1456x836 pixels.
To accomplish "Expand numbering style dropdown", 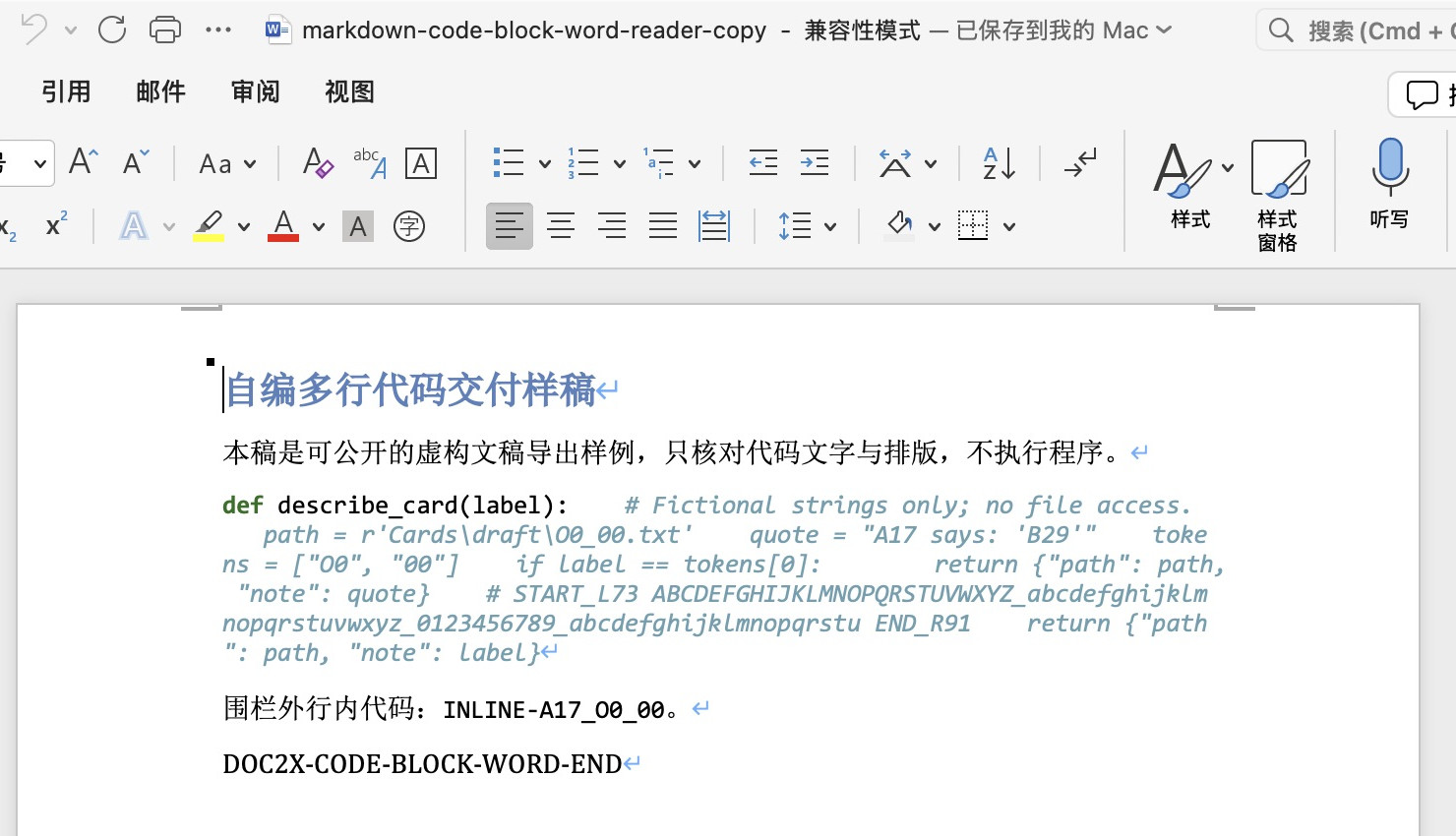I will 620,164.
